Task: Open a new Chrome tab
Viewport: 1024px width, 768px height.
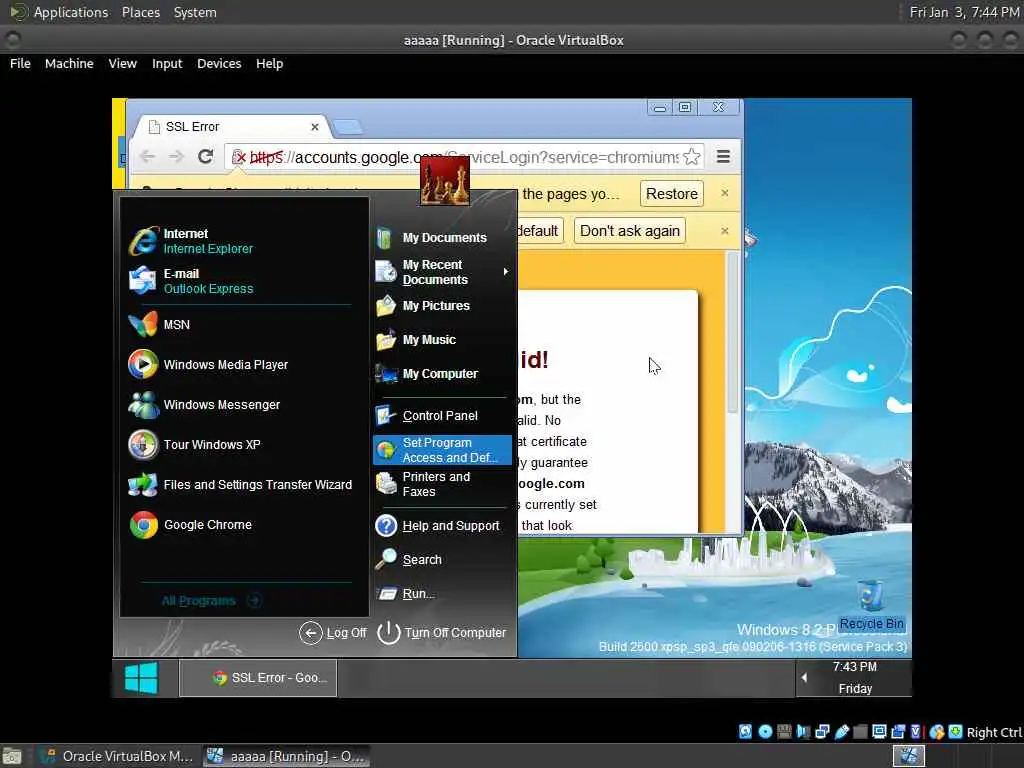Action: pyautogui.click(x=347, y=127)
